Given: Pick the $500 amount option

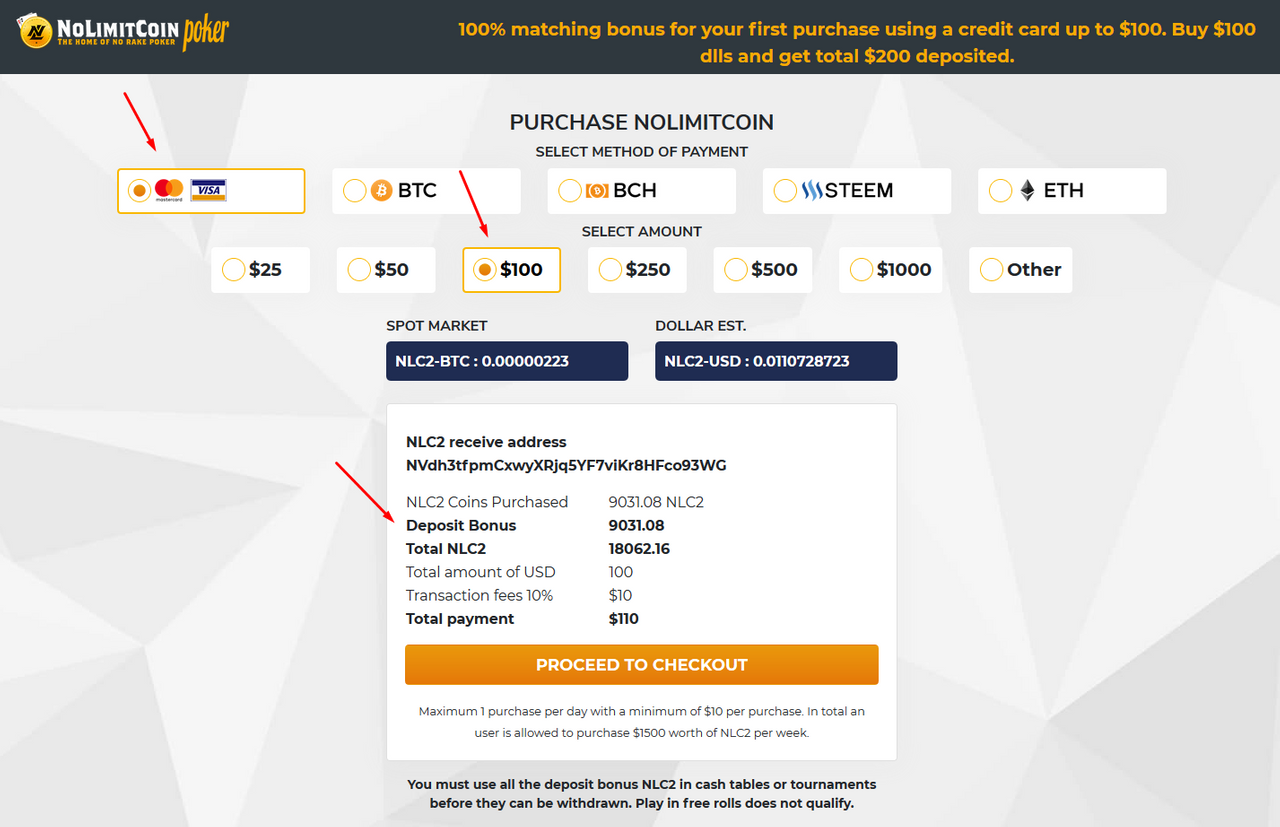Looking at the screenshot, I should tap(762, 270).
